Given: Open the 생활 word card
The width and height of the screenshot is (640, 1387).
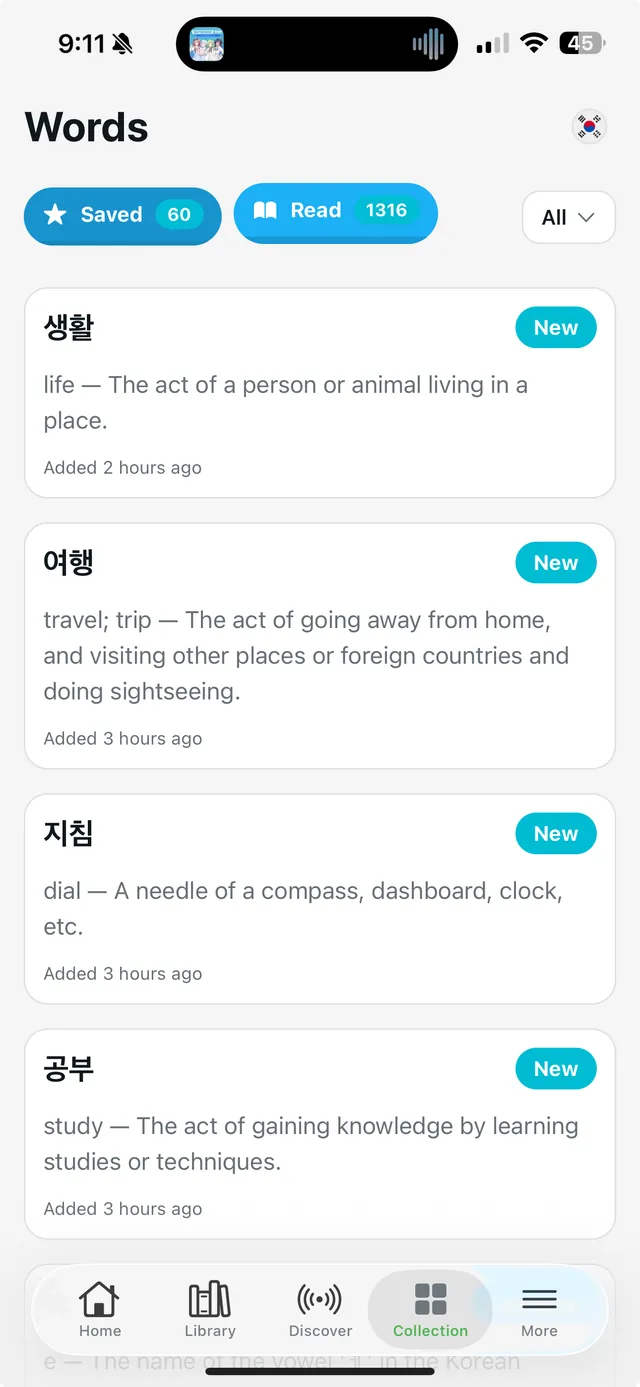Looking at the screenshot, I should pos(320,392).
